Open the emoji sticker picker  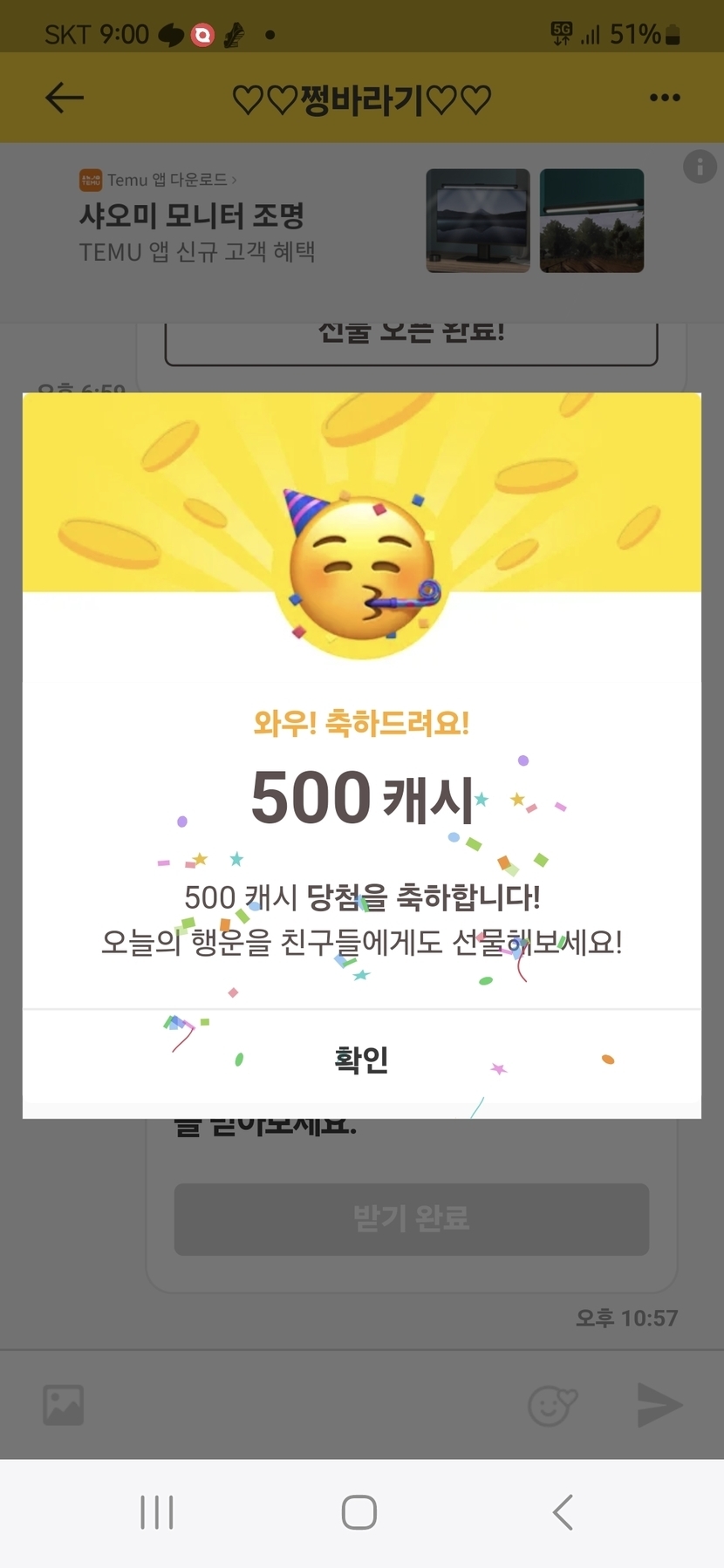[x=553, y=1405]
